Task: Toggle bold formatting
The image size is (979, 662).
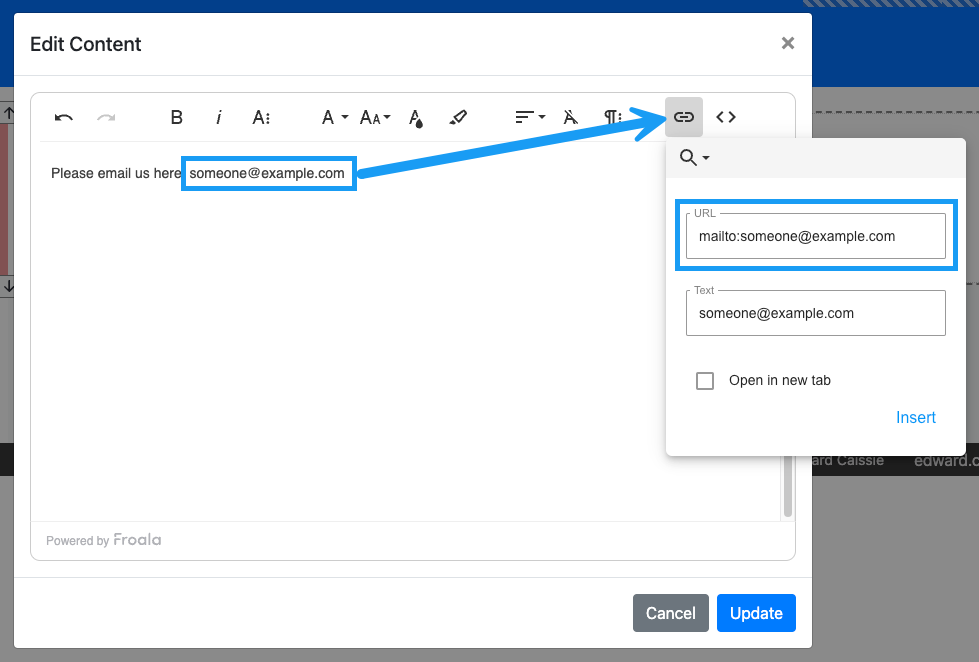Action: [x=177, y=117]
